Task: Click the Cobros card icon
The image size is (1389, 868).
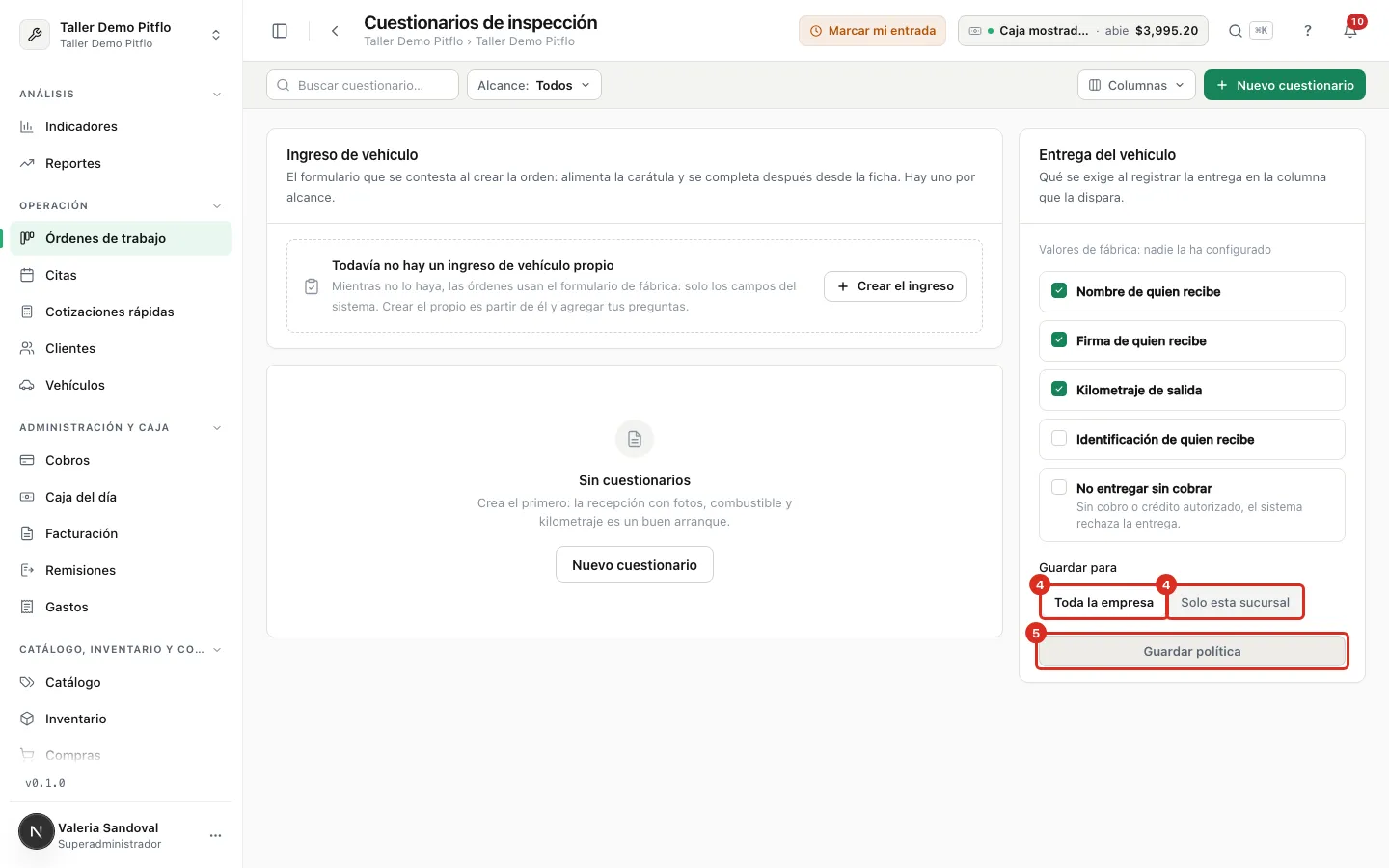Action: pos(27,460)
